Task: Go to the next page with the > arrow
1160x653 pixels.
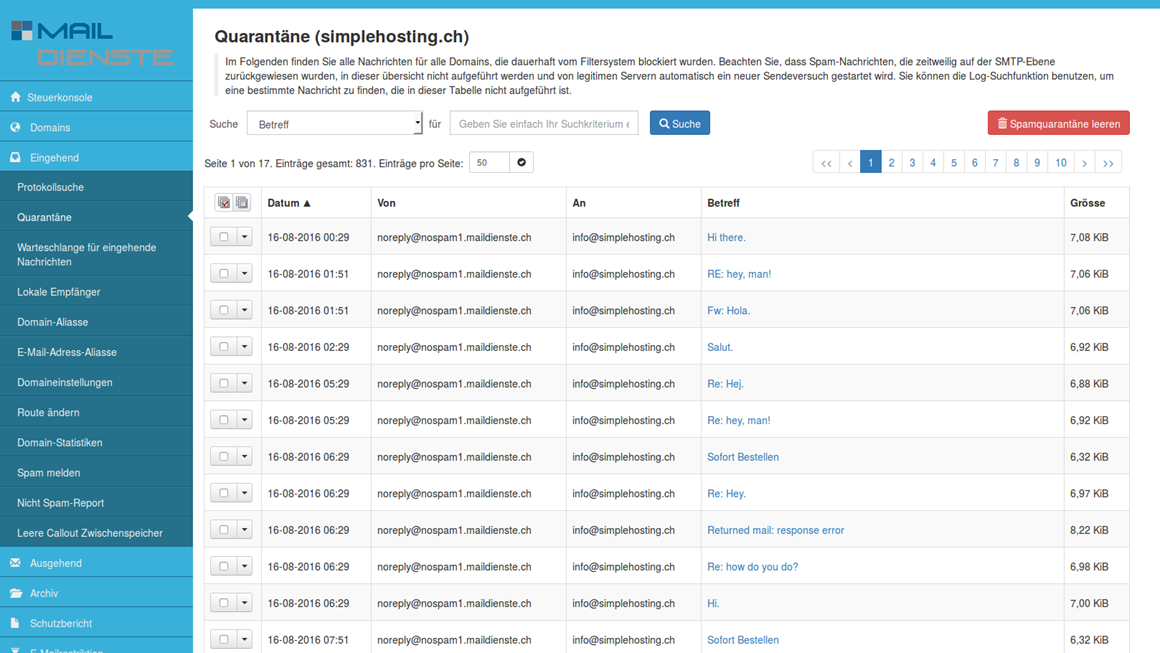Action: click(1084, 162)
